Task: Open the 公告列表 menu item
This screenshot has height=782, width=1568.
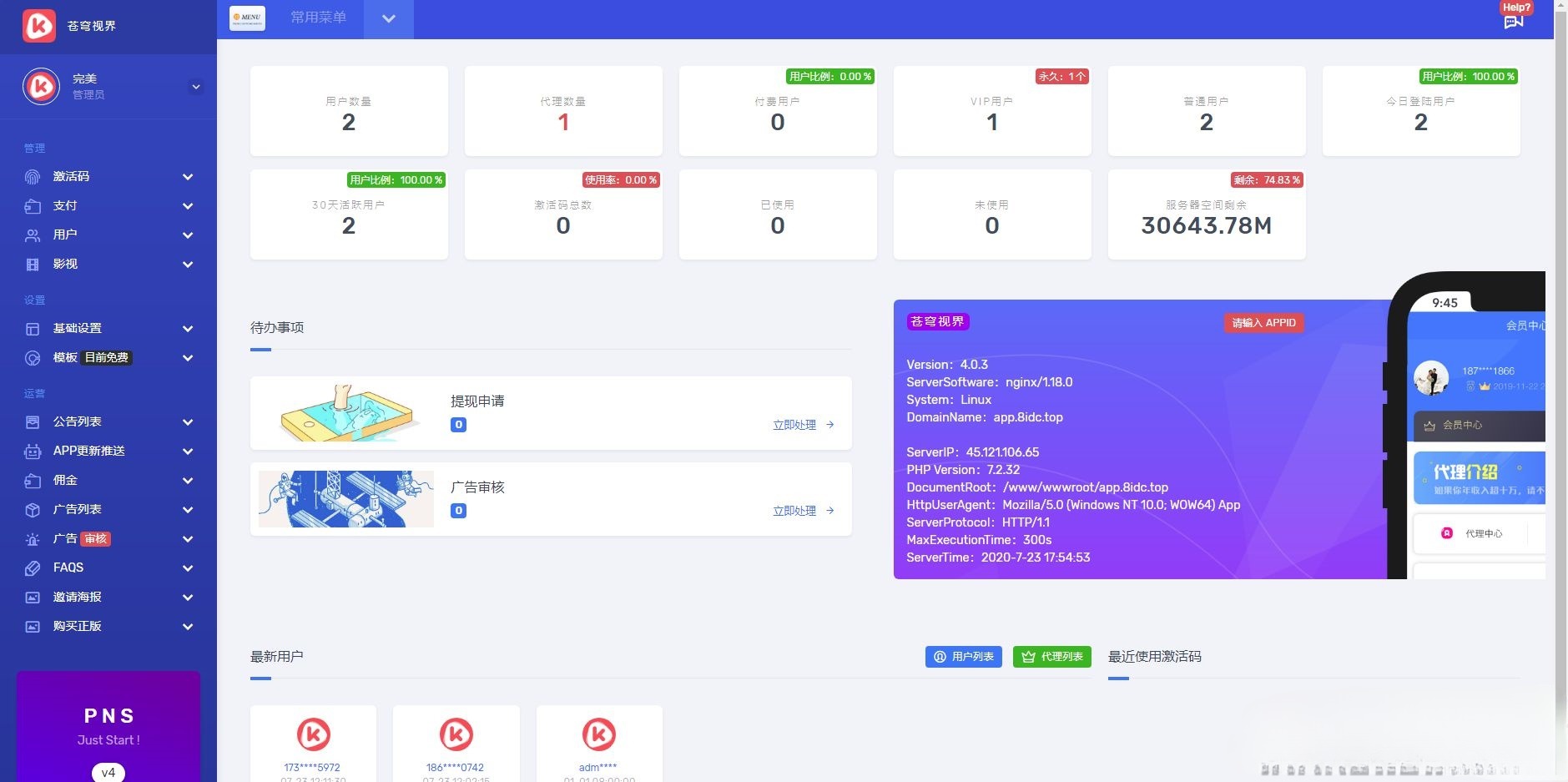Action: tap(78, 422)
